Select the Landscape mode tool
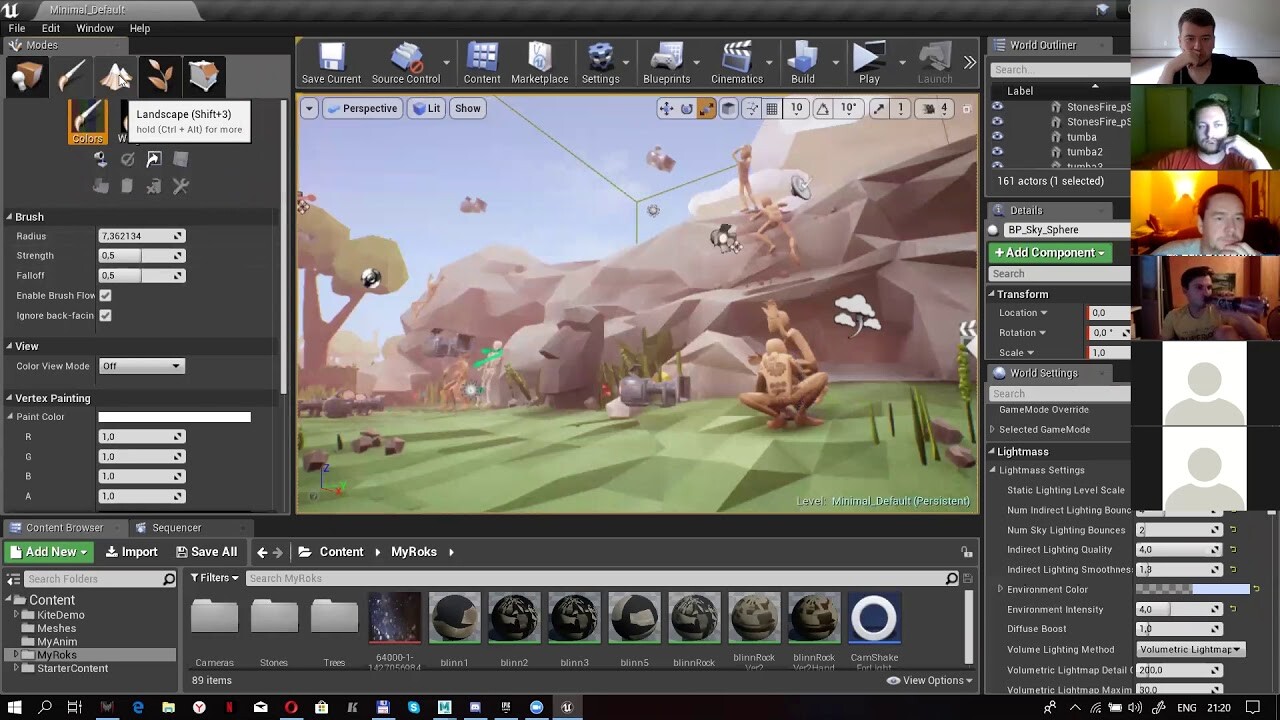The height and width of the screenshot is (720, 1280). coord(117,76)
